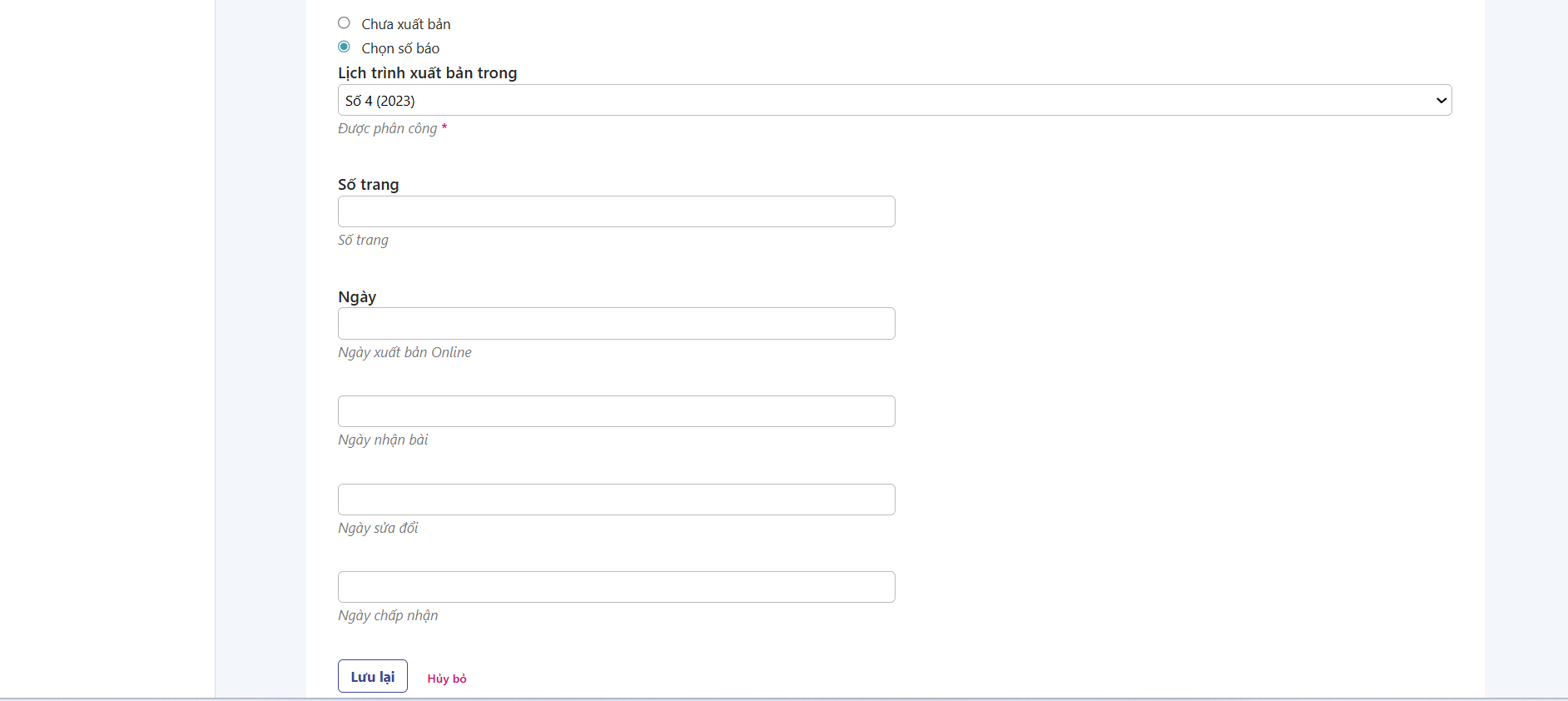Image resolution: width=1568 pixels, height=701 pixels.
Task: Focus the "Ngày sửa đổi" date field
Action: (x=616, y=500)
